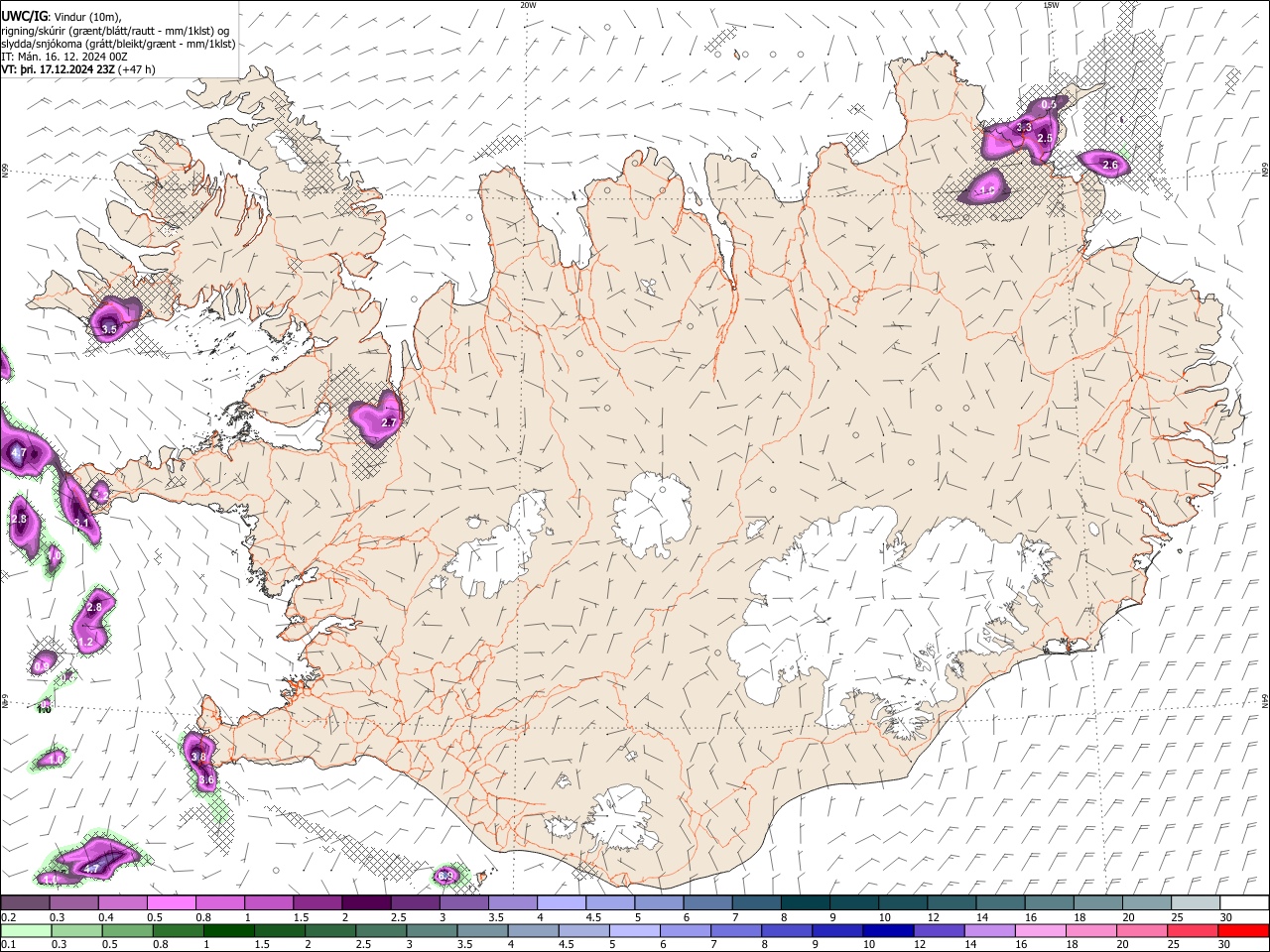
Task: Click the 3.5 precipitation value in Westfjords
Action: coord(109,329)
